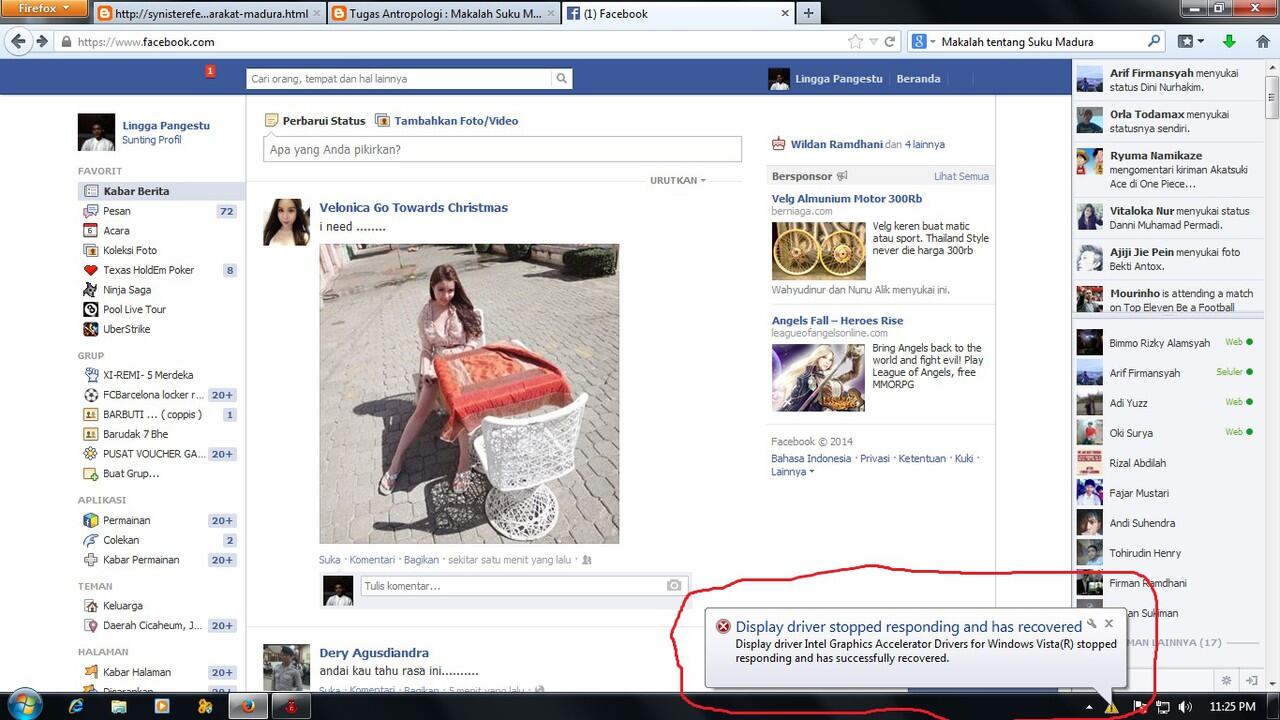Click Tulis komentar comment field

[x=512, y=586]
